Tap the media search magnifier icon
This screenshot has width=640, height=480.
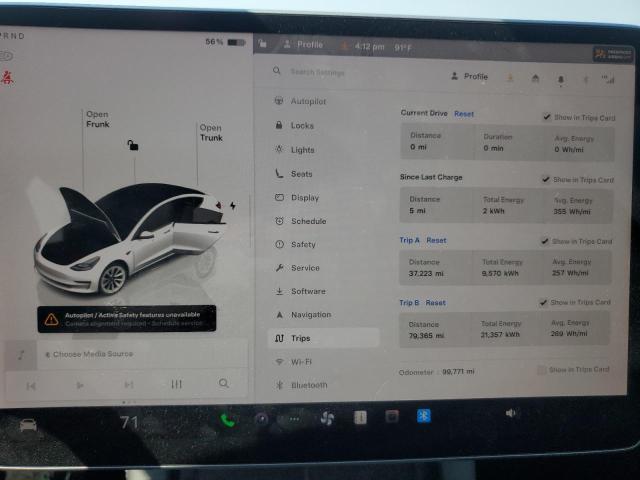(x=223, y=384)
